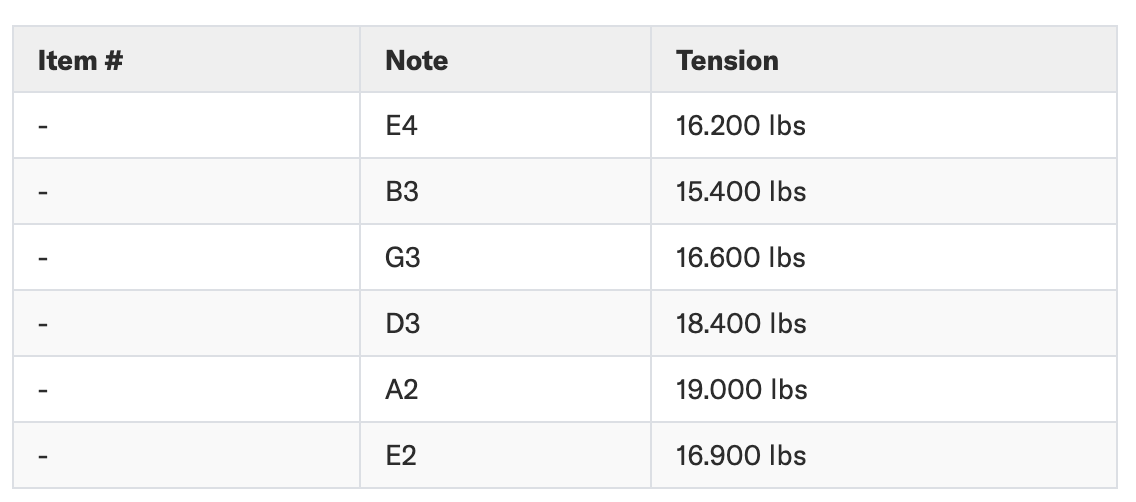
Task: Click the Item # dash in E4 row
Action: [43, 127]
